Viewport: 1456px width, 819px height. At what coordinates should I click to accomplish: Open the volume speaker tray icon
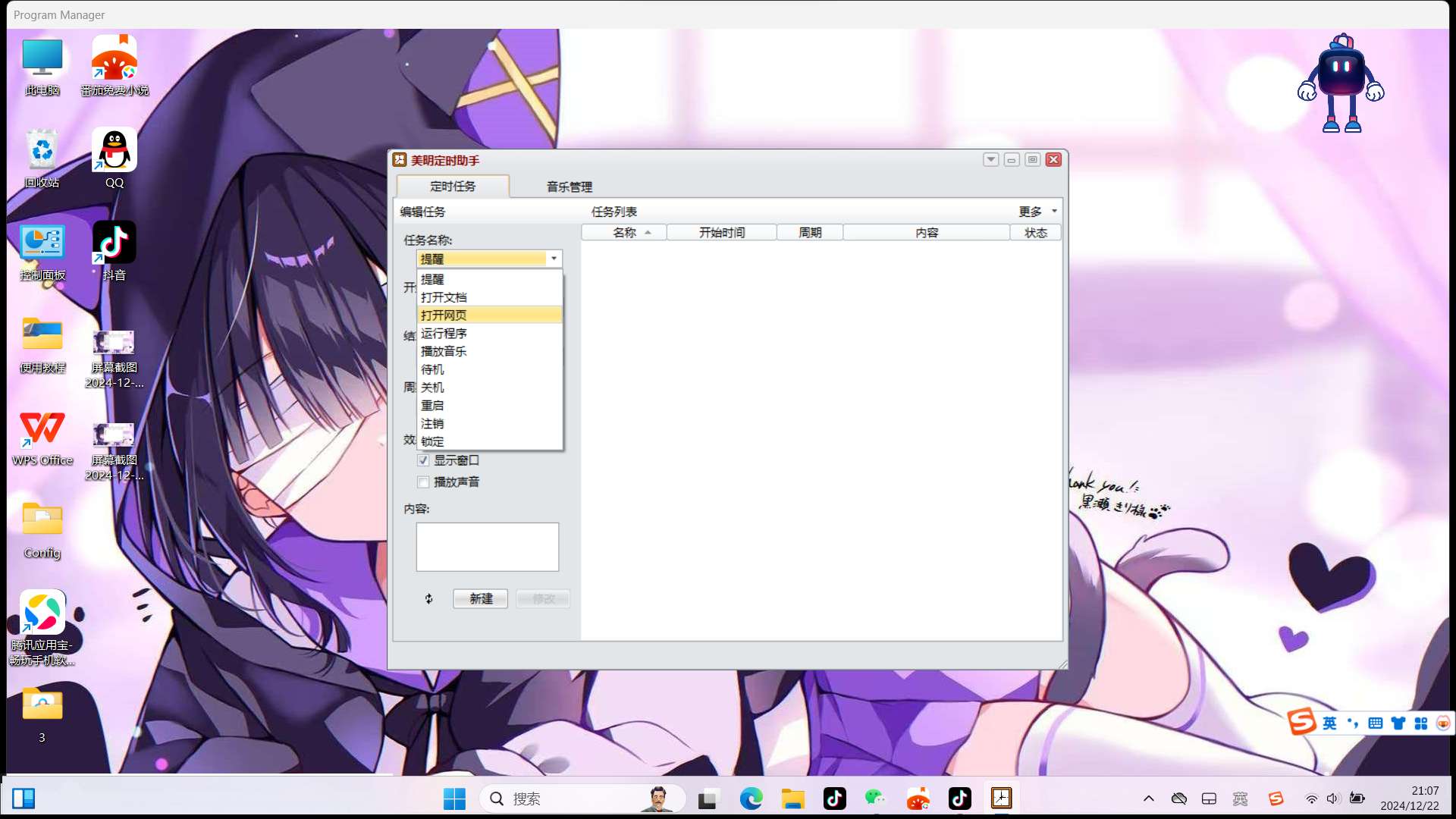(x=1334, y=799)
